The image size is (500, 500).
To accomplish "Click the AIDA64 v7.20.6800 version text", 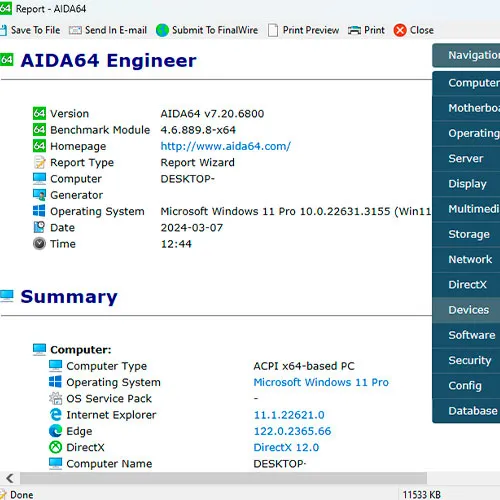I will click(x=212, y=114).
